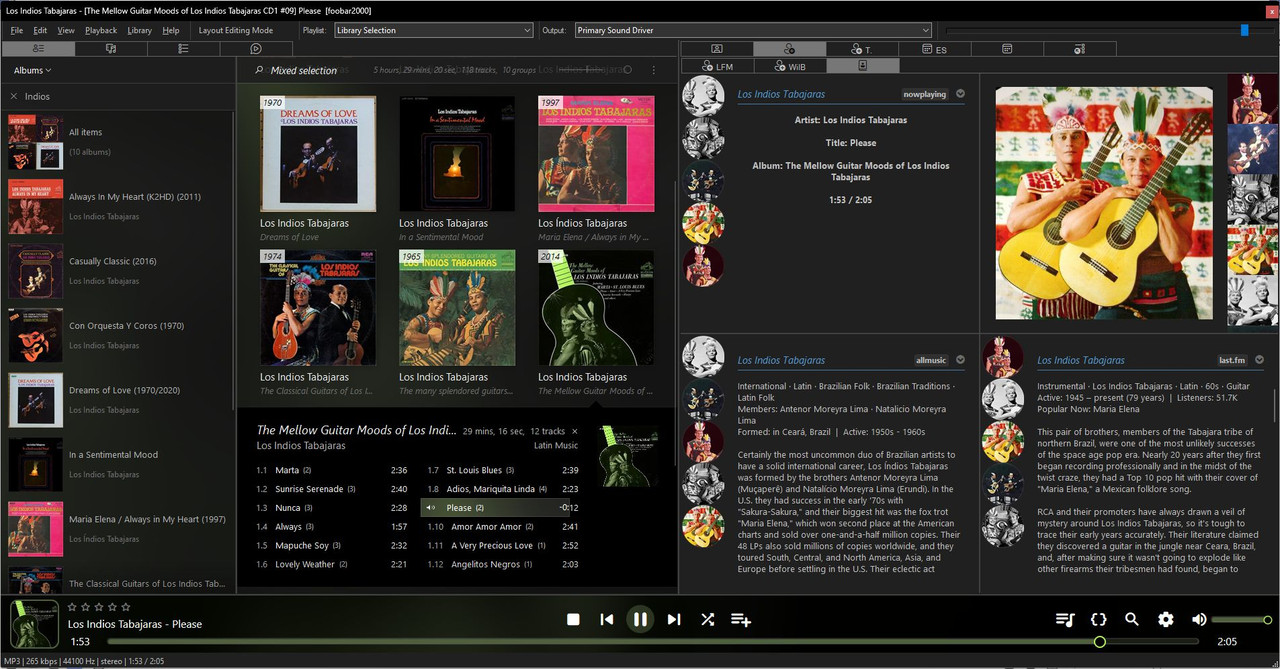The image size is (1280, 669).
Task: Open the Output dropdown showing Primary Sound Driver
Action: click(753, 30)
